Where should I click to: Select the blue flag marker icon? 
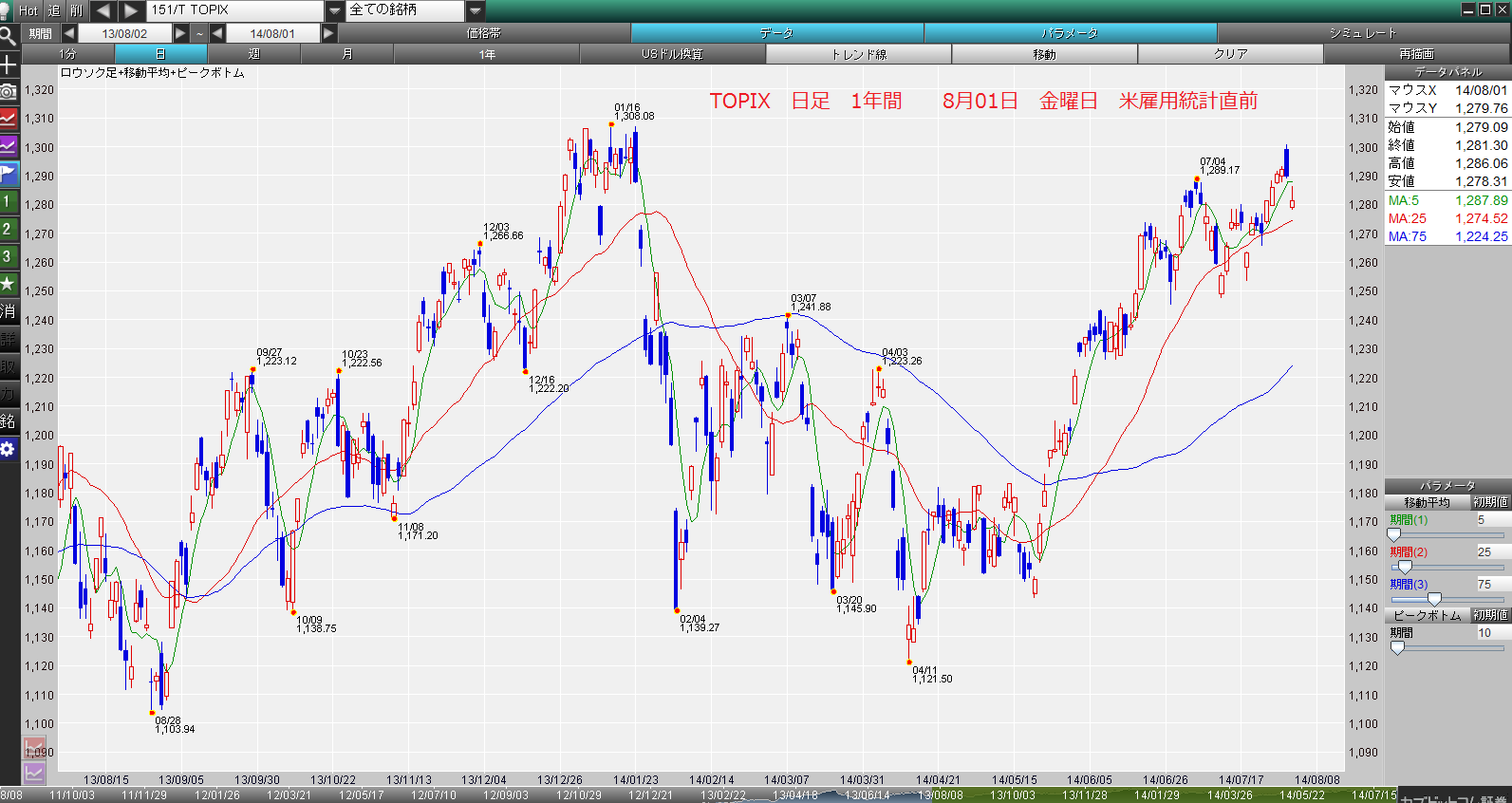point(9,174)
